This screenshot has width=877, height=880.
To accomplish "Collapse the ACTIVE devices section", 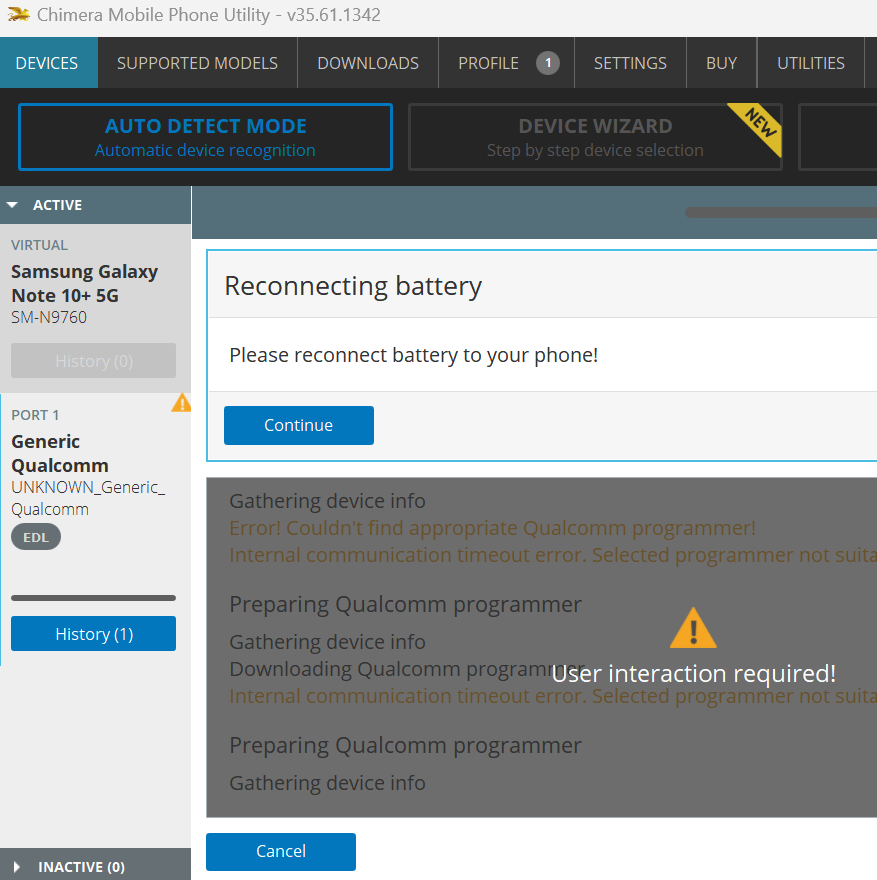I will [x=12, y=204].
